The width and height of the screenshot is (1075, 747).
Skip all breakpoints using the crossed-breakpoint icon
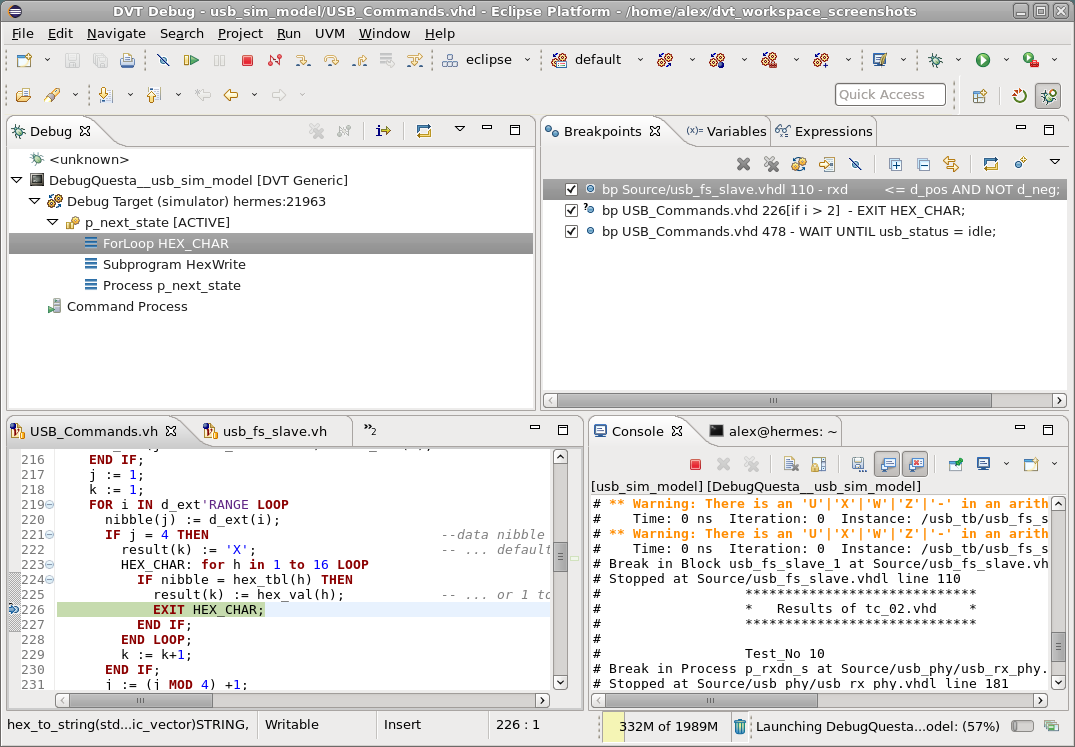[856, 162]
